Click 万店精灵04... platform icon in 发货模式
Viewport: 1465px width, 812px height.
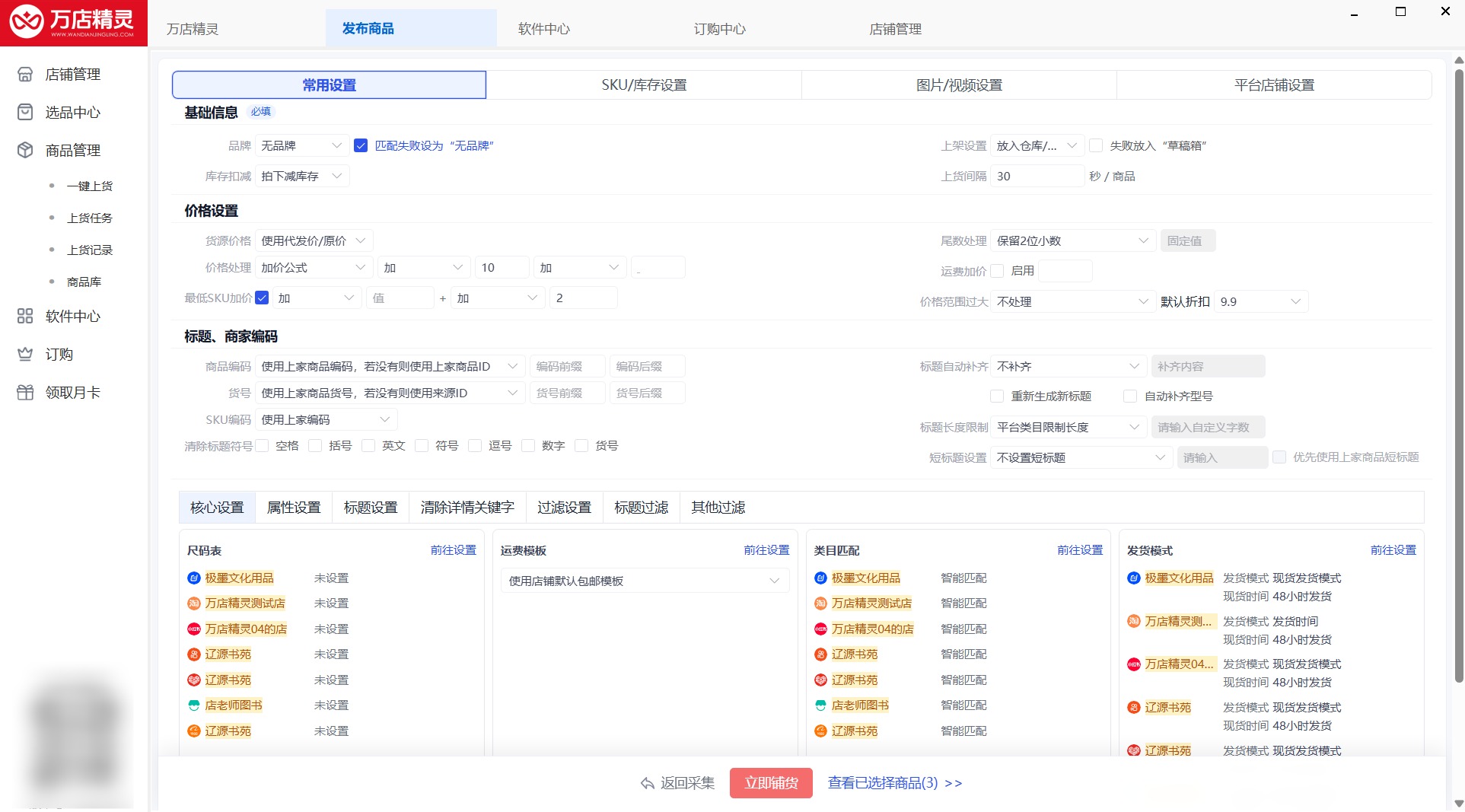1134,664
